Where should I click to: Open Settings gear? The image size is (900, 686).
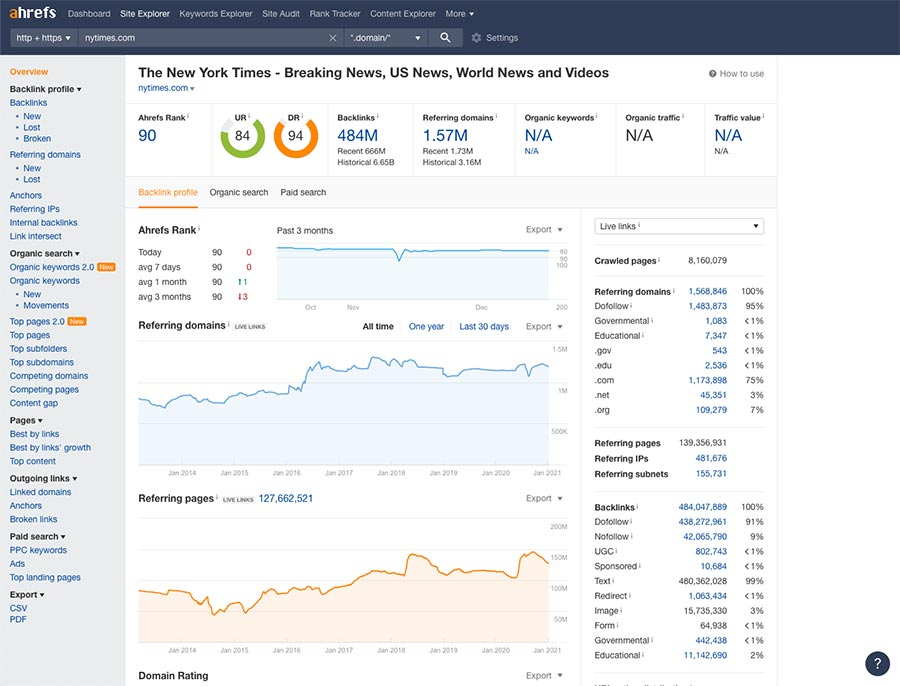[x=495, y=38]
